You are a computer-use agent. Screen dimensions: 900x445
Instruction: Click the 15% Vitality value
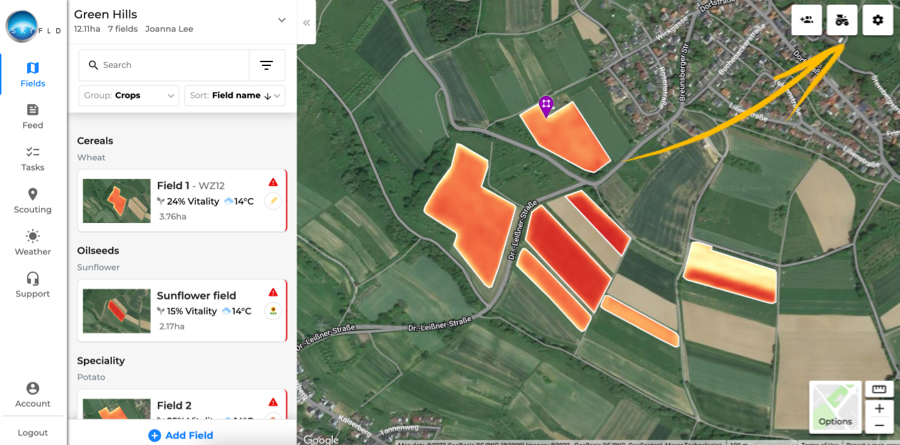192,311
